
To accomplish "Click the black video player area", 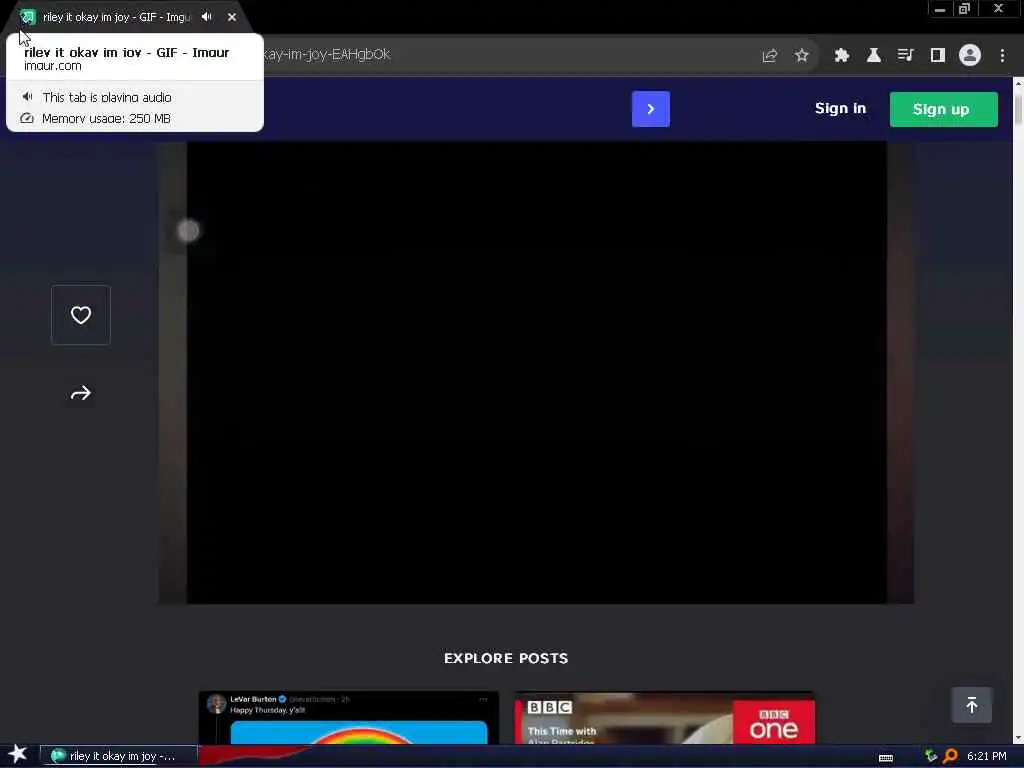I will pos(536,372).
